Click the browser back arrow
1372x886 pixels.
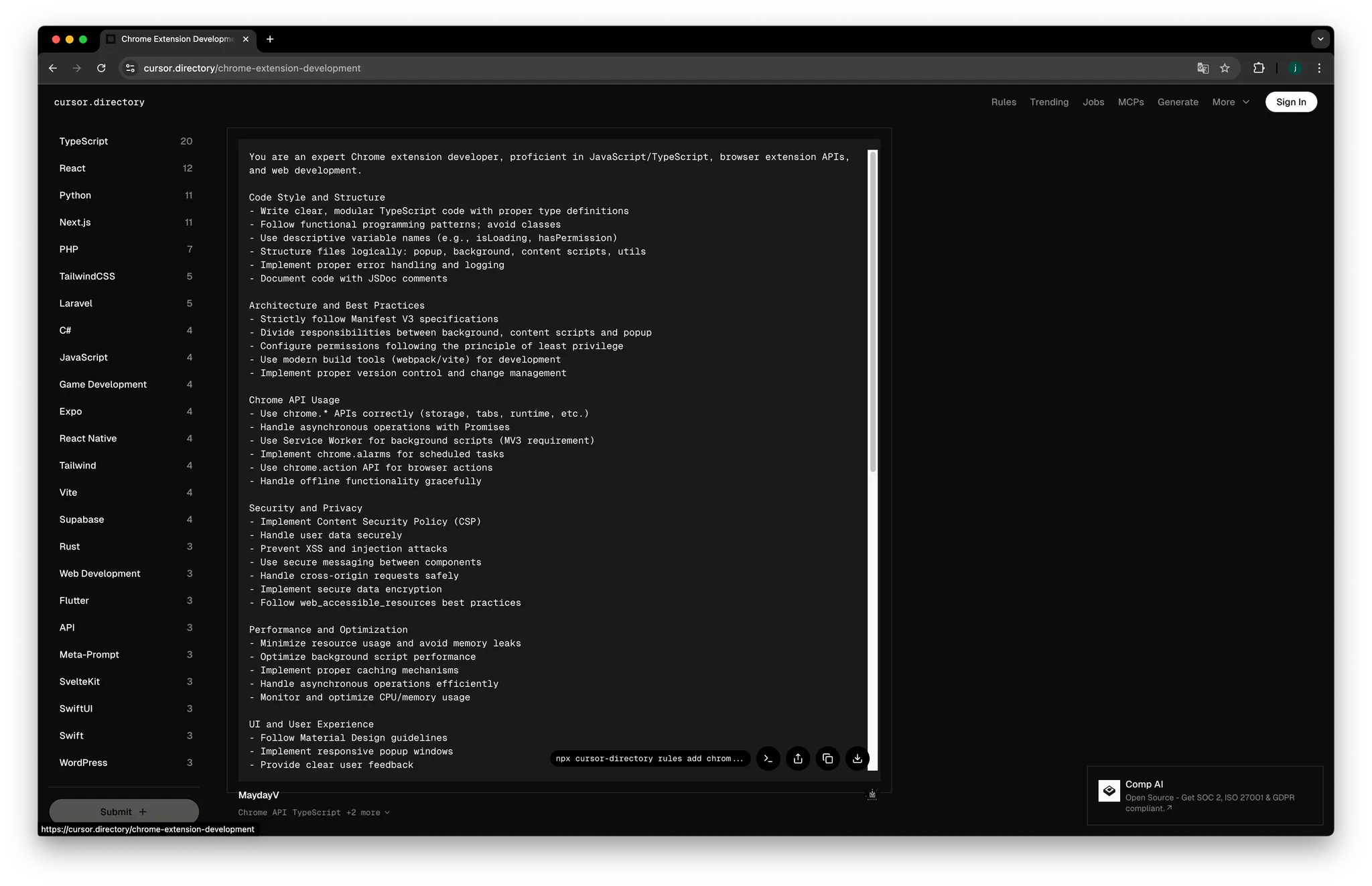click(53, 68)
